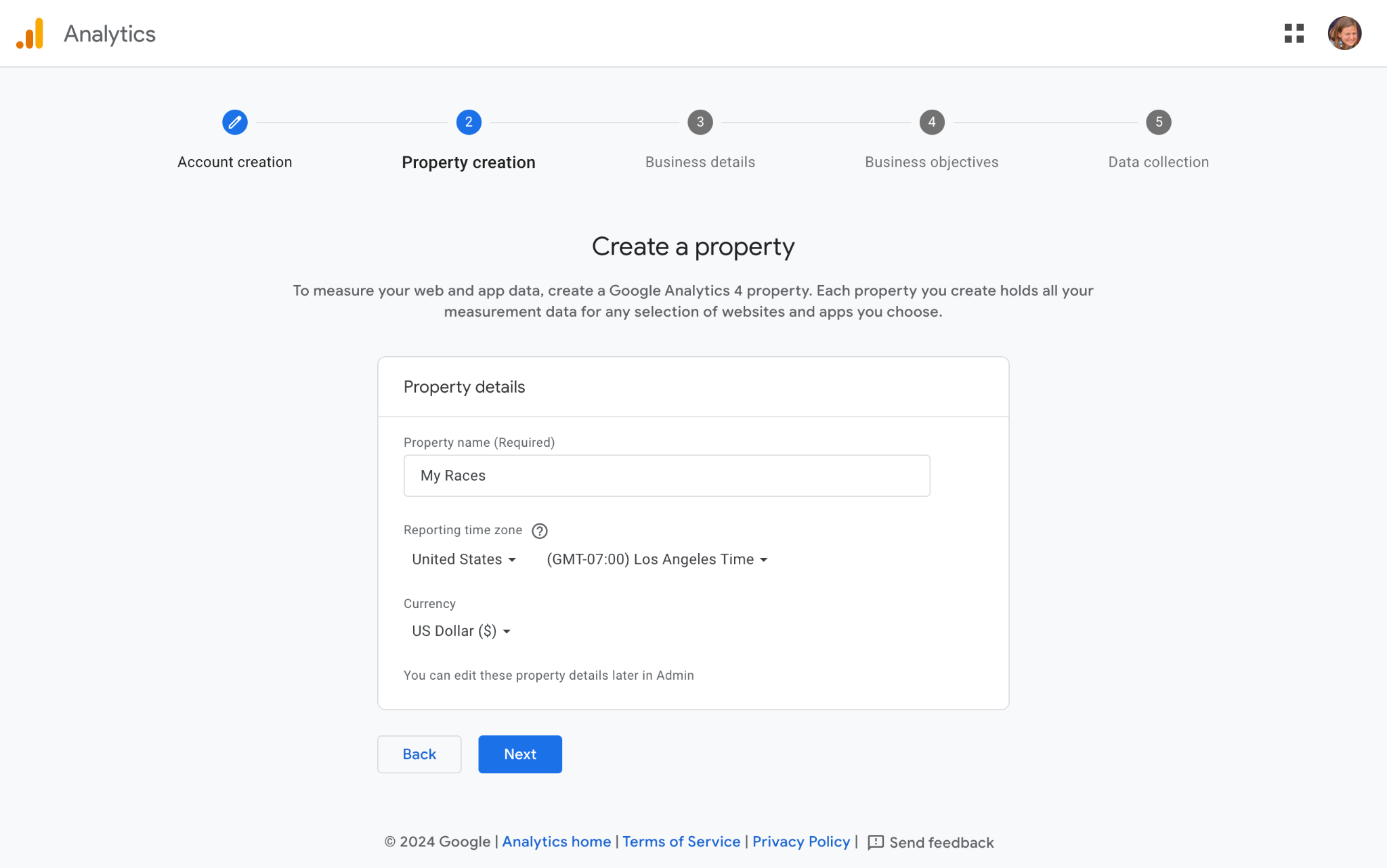Image resolution: width=1387 pixels, height=868 pixels.
Task: Click the step 3 Business details circle
Action: click(x=700, y=123)
